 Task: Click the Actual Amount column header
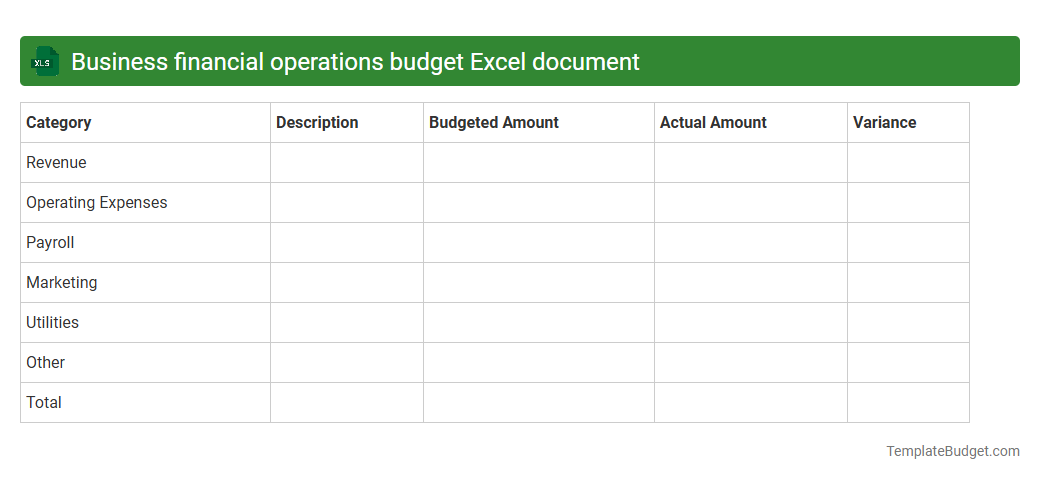click(x=751, y=123)
